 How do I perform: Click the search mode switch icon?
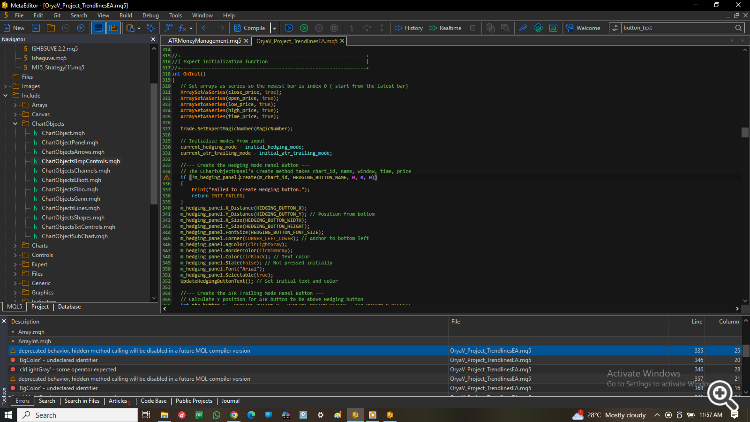pyautogui.click(x=615, y=28)
